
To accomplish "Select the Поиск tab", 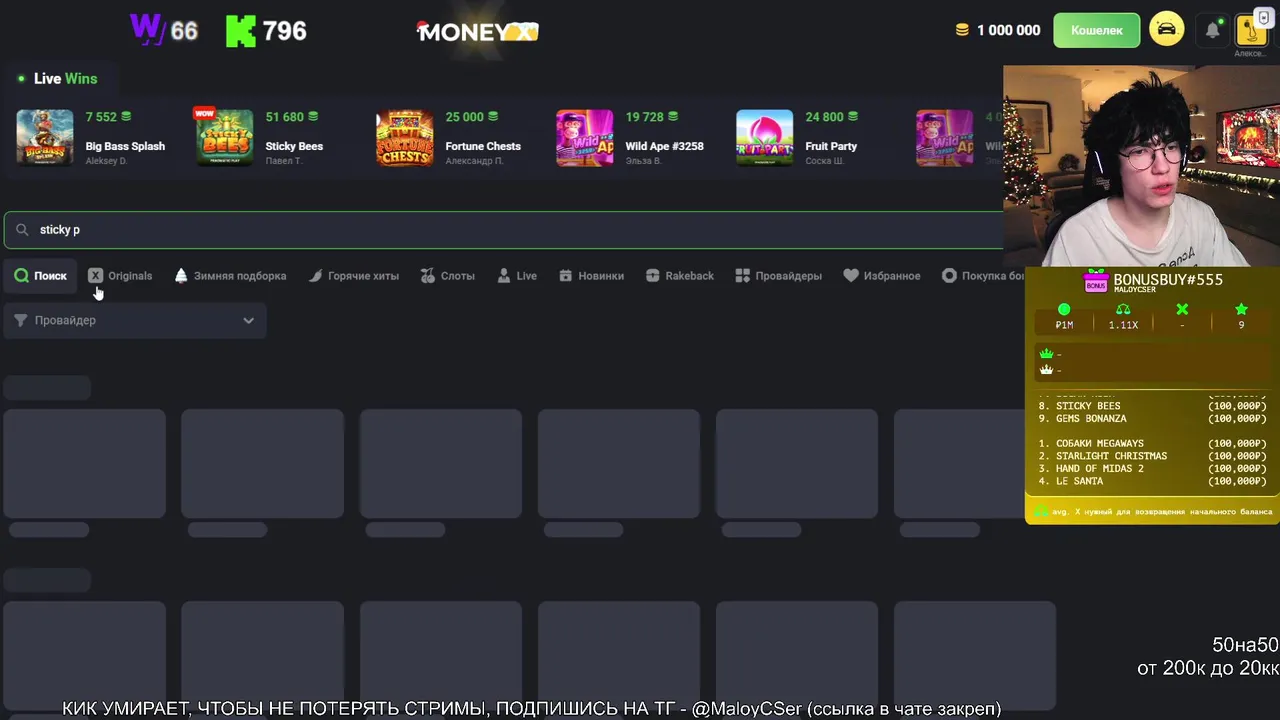I will [x=41, y=275].
